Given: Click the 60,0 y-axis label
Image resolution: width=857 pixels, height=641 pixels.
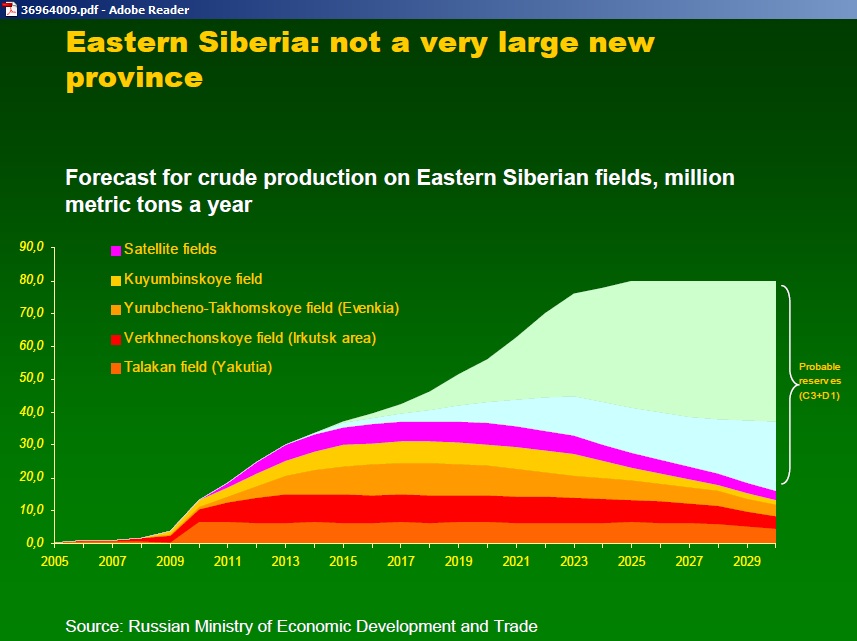Looking at the screenshot, I should (x=32, y=346).
